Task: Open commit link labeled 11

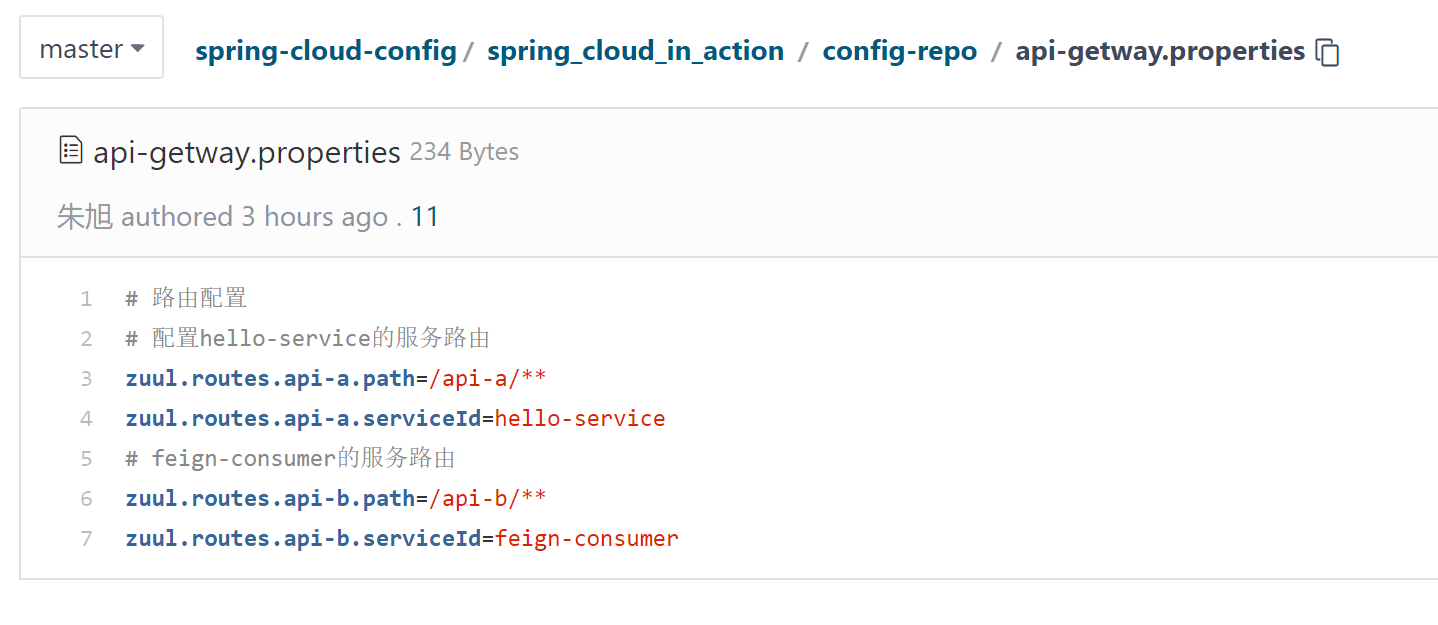Action: (x=425, y=217)
